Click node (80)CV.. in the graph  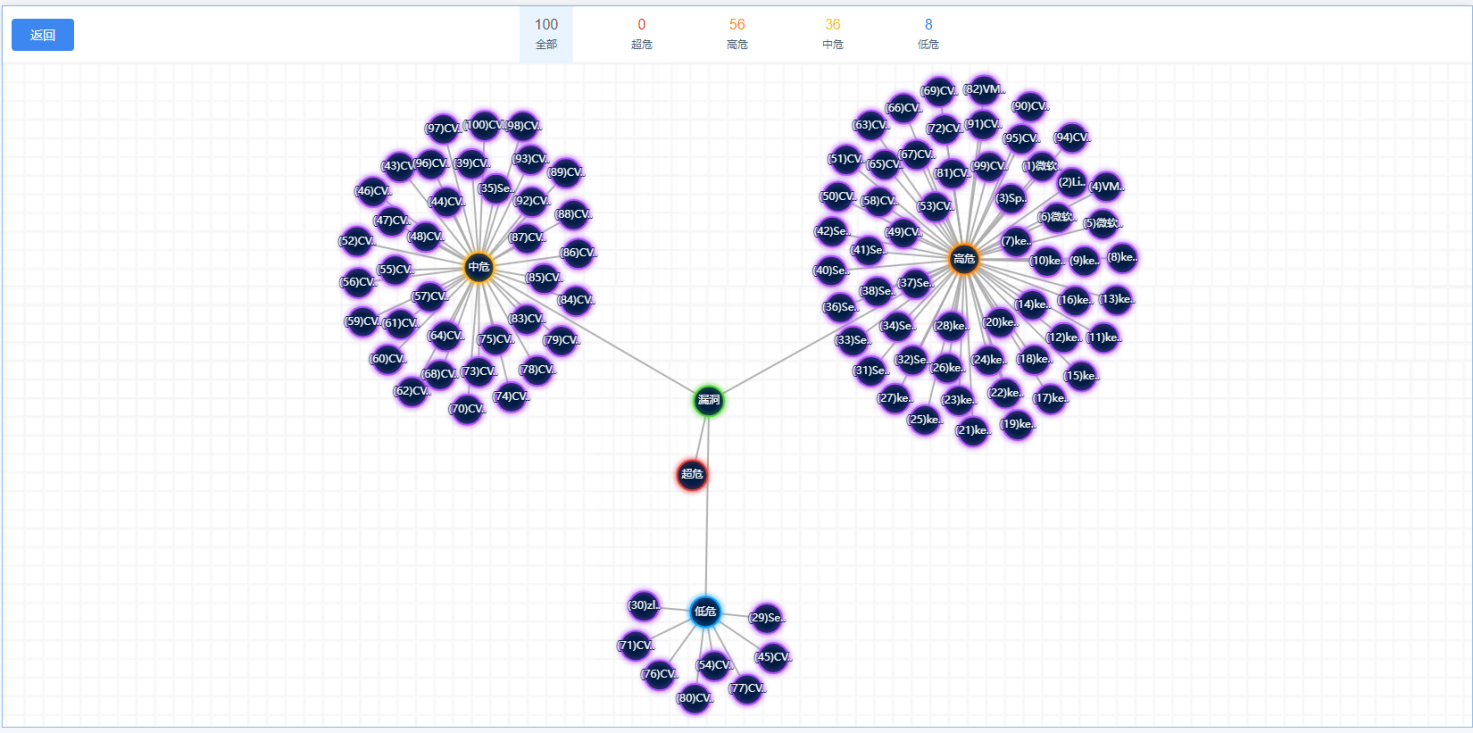pos(694,698)
